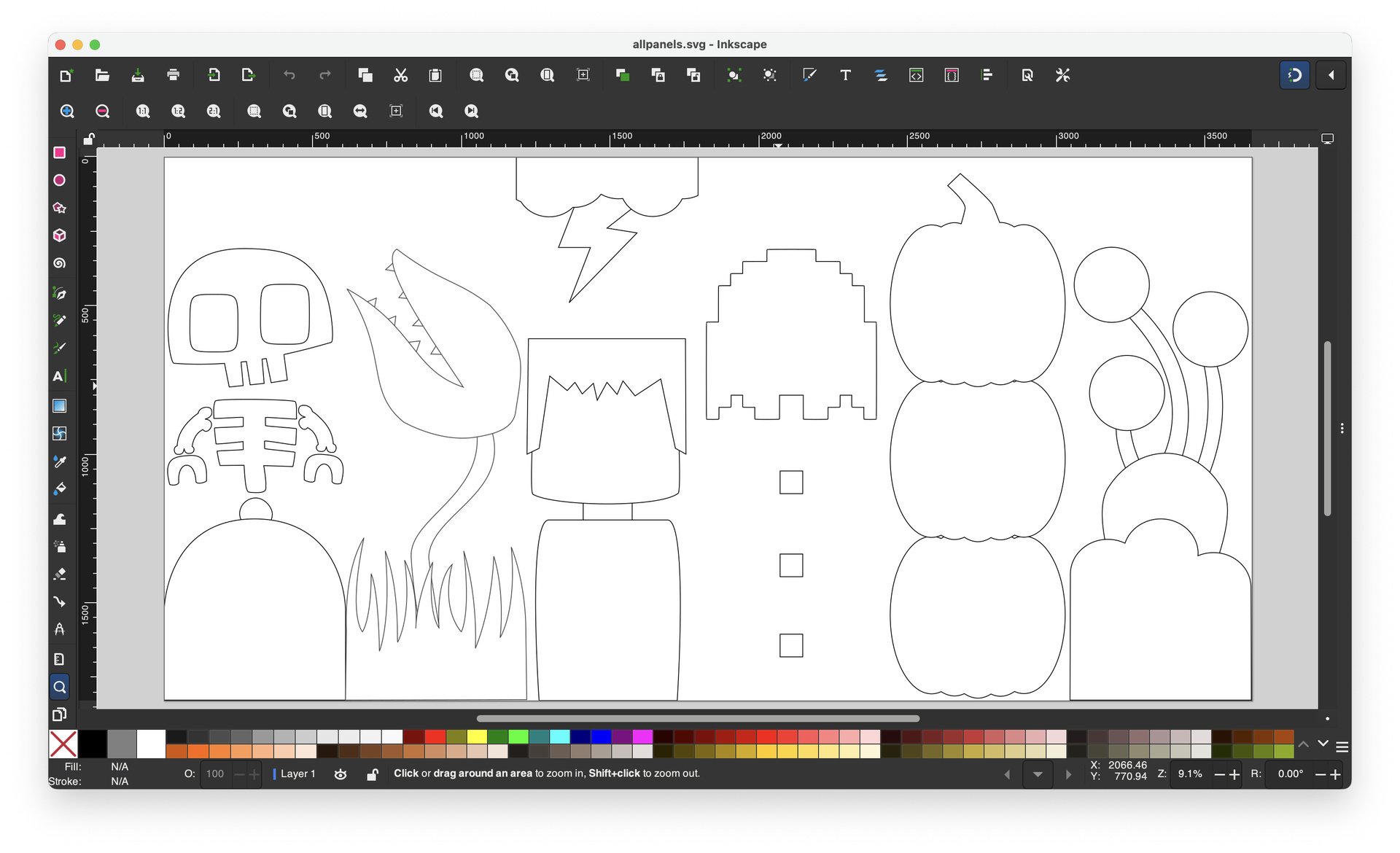Decrease rotation with minus stepper
Screen dimensions: 1400x853
point(1321,774)
